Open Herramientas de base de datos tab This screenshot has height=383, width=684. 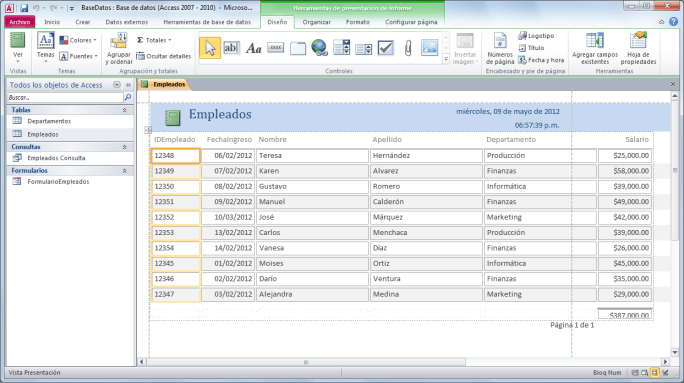click(x=207, y=22)
